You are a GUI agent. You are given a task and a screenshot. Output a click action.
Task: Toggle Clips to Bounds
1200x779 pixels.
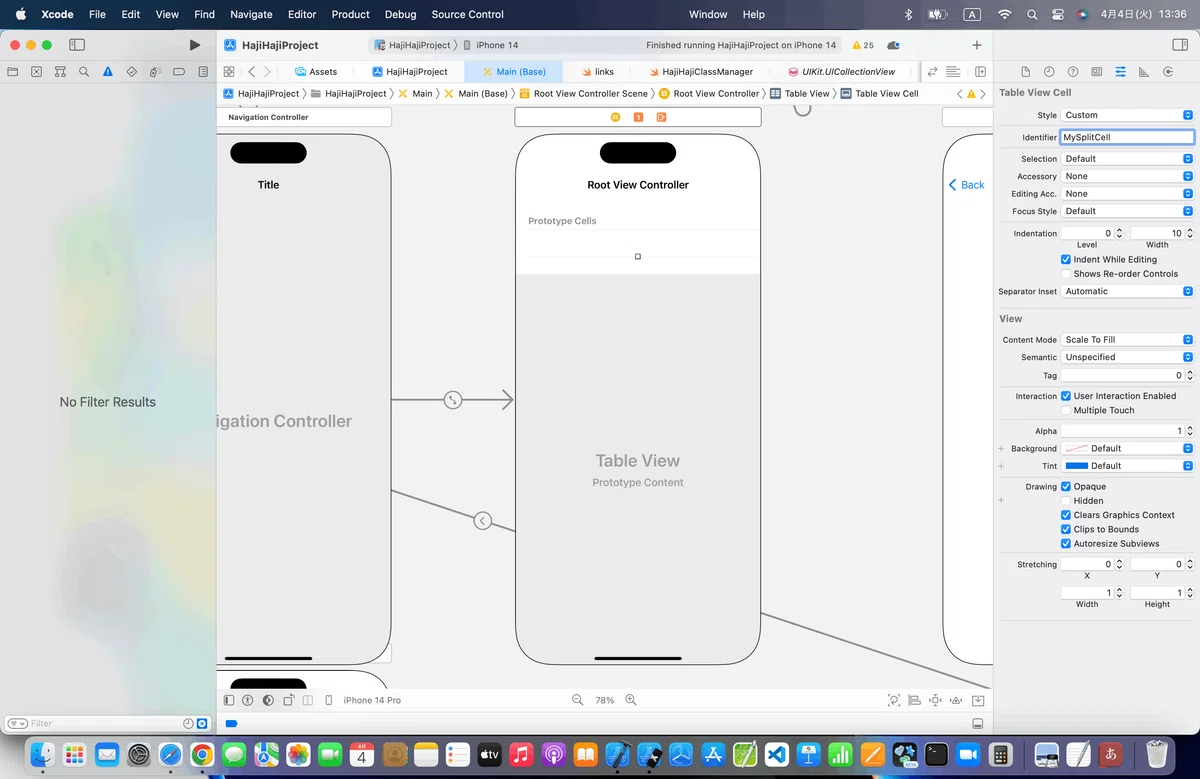[x=1066, y=530]
